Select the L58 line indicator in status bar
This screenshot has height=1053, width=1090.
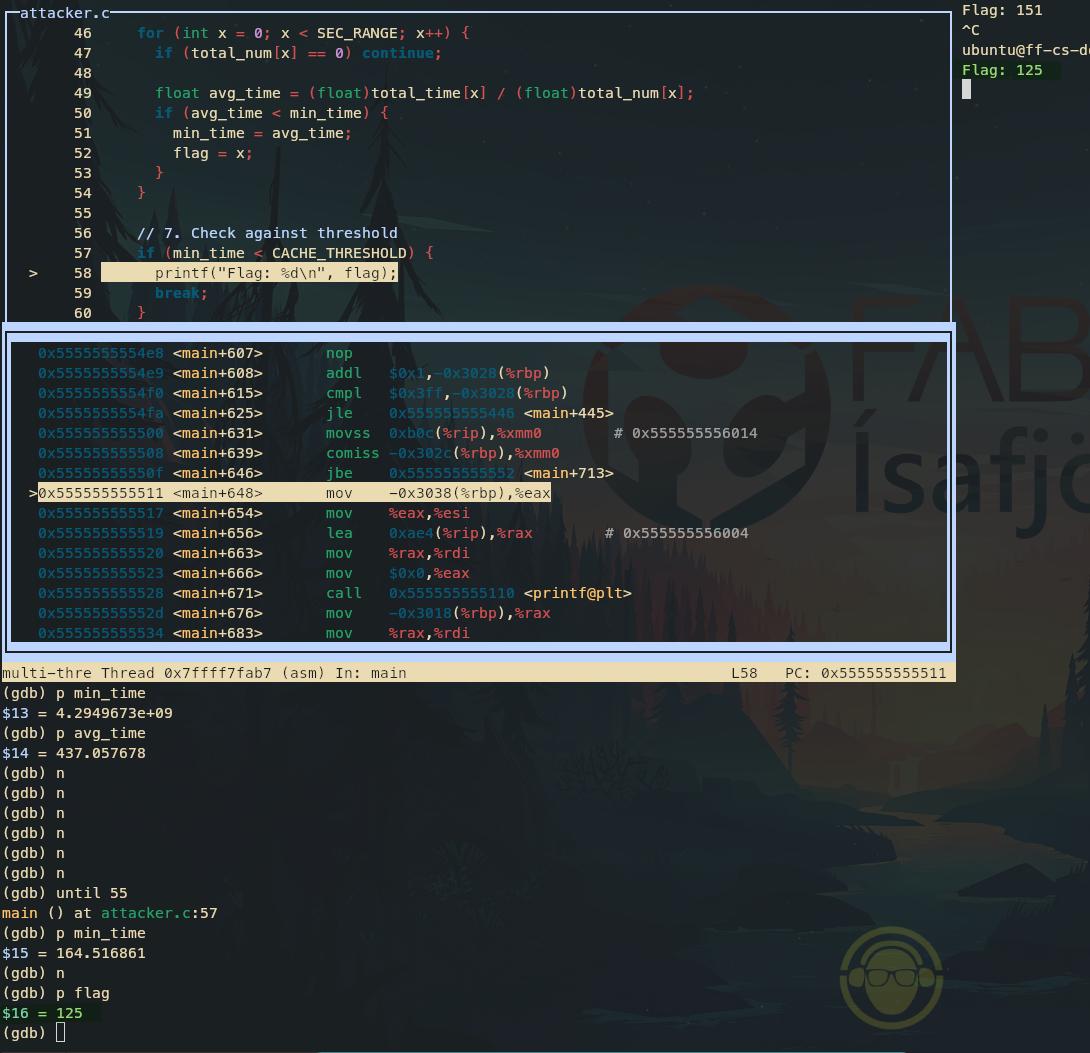point(744,673)
